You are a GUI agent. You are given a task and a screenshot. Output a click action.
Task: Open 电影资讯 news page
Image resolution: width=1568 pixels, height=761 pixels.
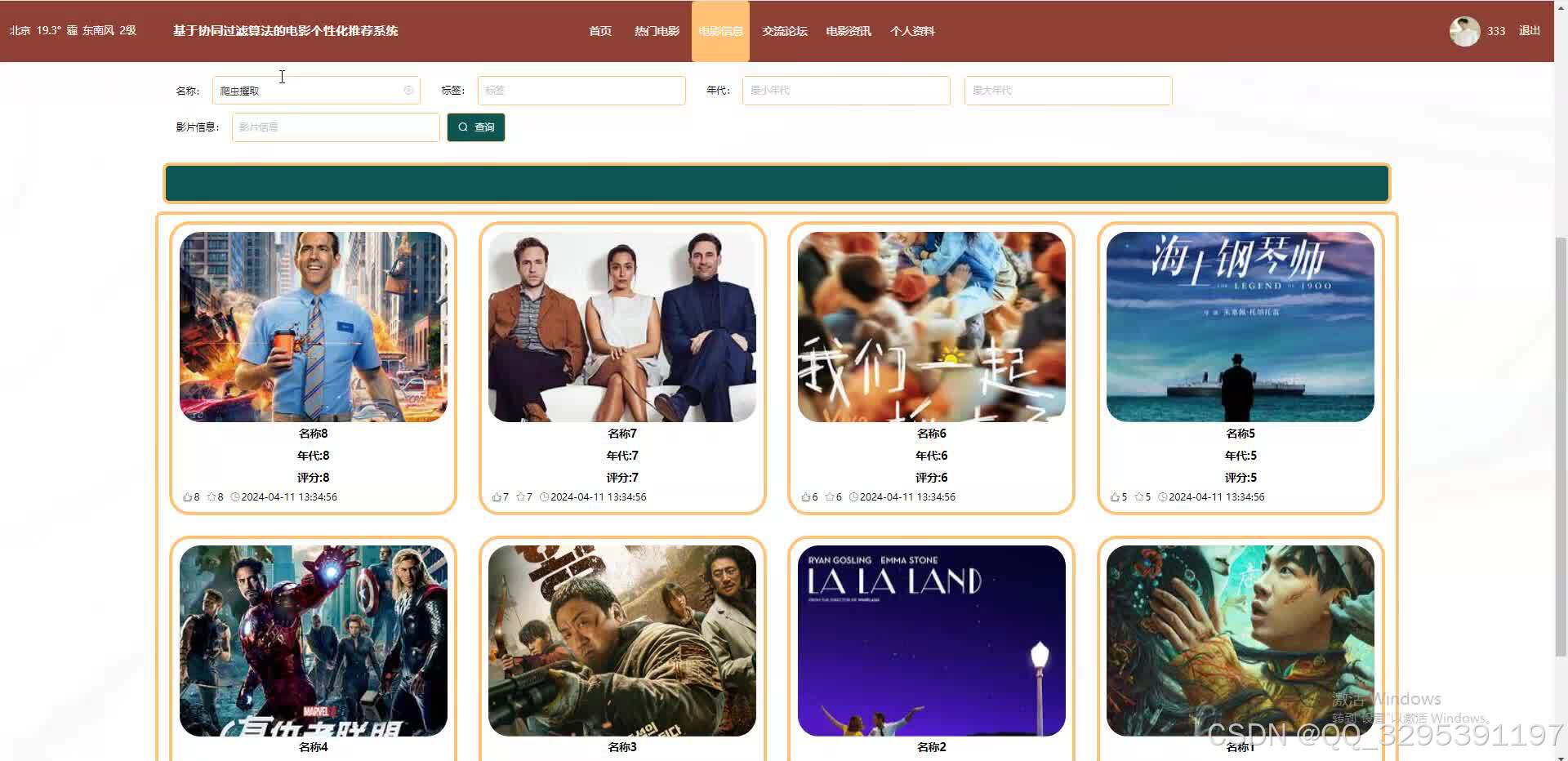849,31
